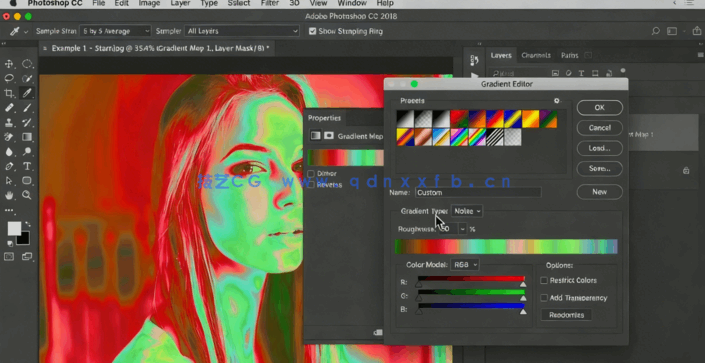Click the Load... button

(600, 148)
